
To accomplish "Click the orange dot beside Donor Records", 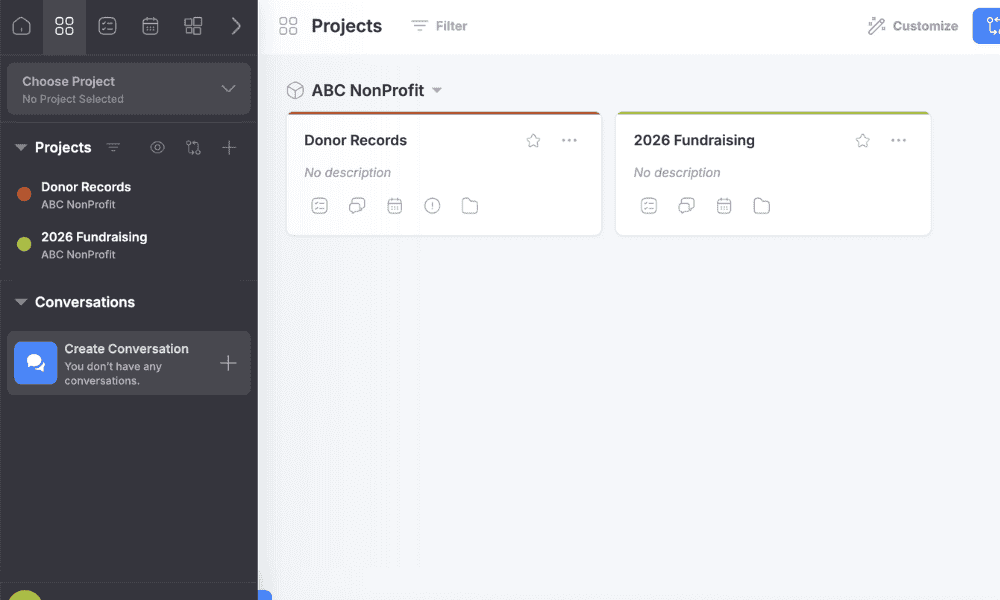I will (x=24, y=194).
